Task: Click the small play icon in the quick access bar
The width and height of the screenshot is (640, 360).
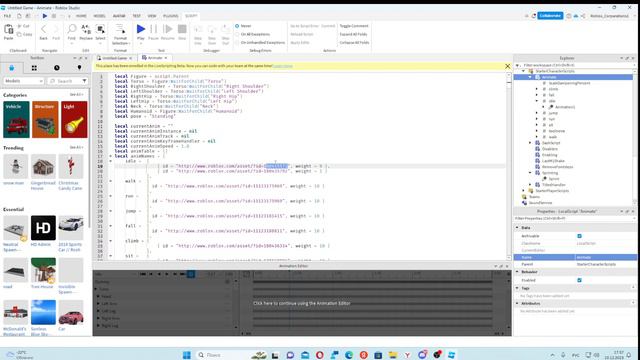Action: tap(44, 16)
